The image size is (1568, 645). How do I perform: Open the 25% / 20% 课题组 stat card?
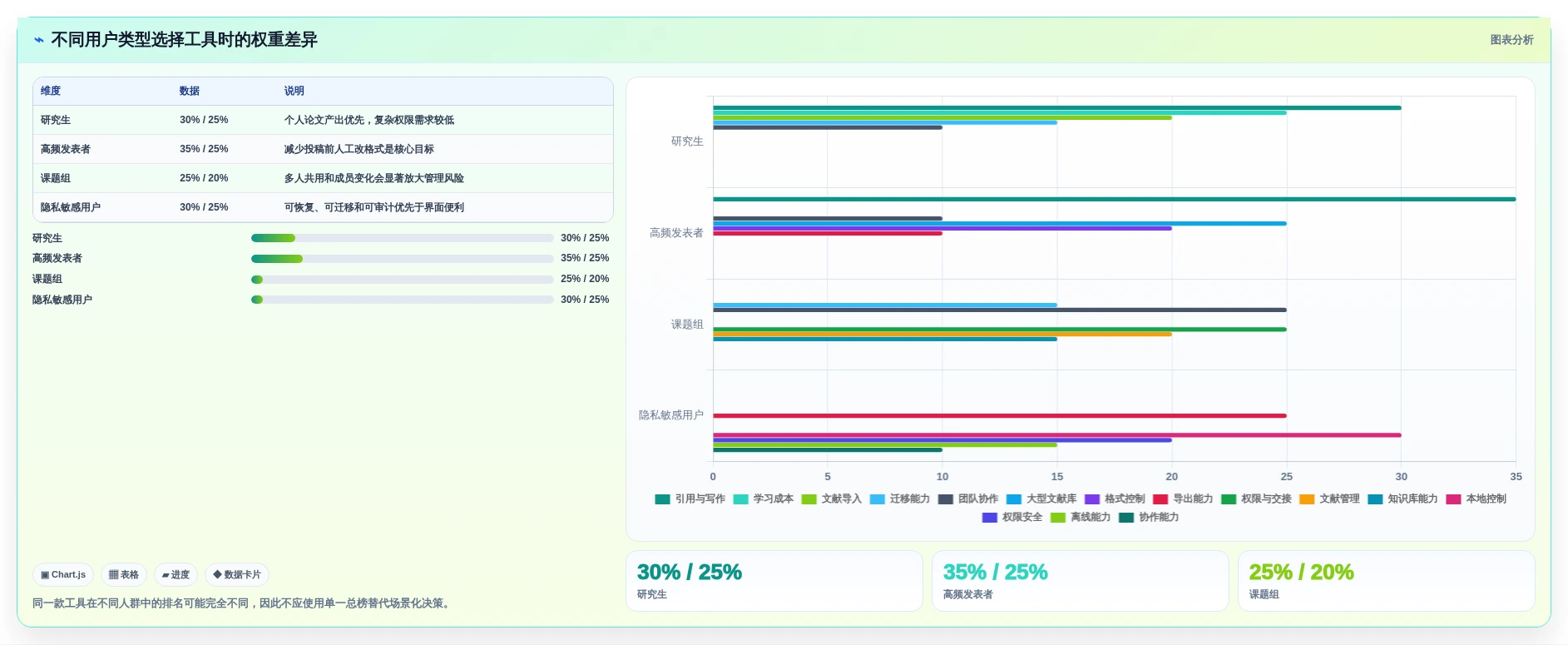coord(1387,581)
